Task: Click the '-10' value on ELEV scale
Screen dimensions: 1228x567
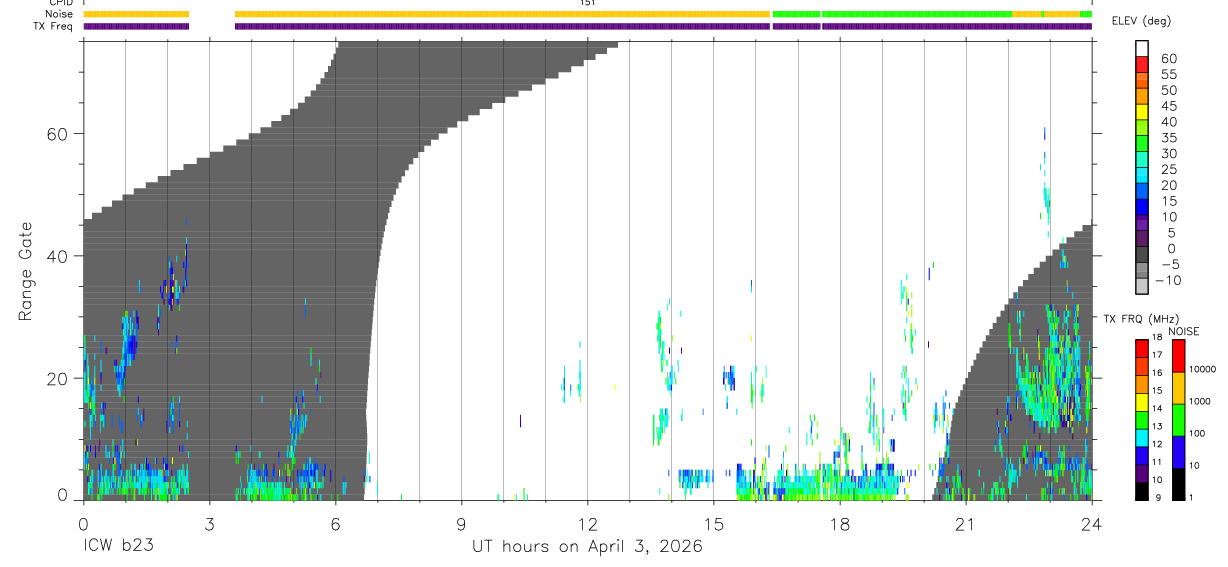Action: pyautogui.click(x=1168, y=281)
